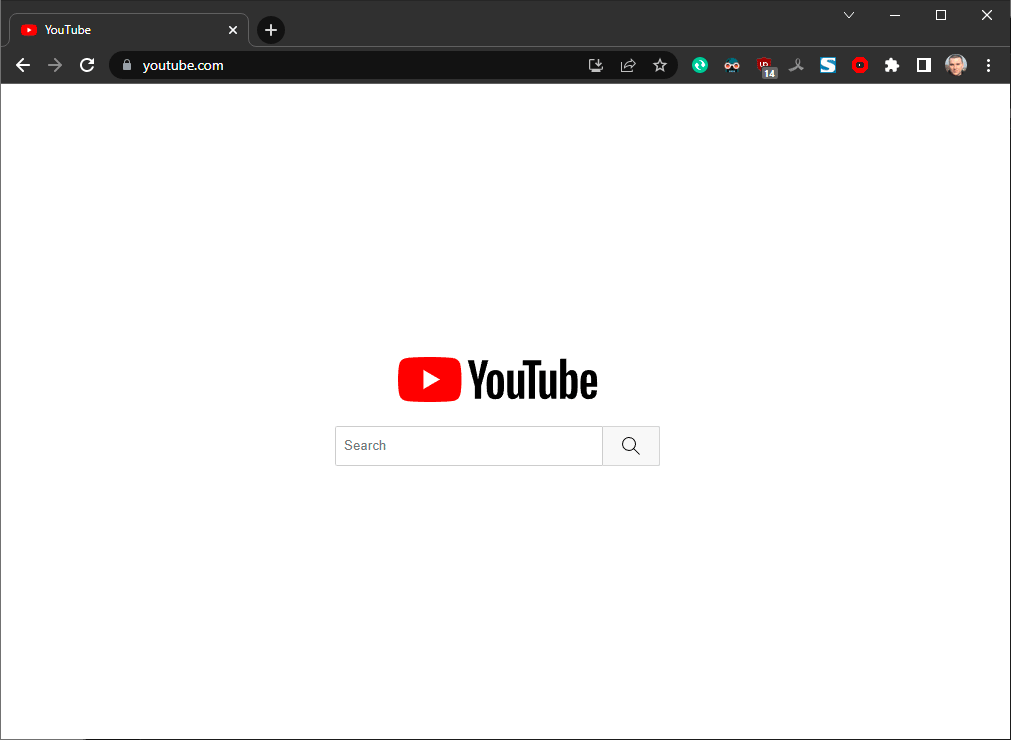Click the YouTube logo on the page
Viewport: 1011px width, 740px height.
(497, 379)
